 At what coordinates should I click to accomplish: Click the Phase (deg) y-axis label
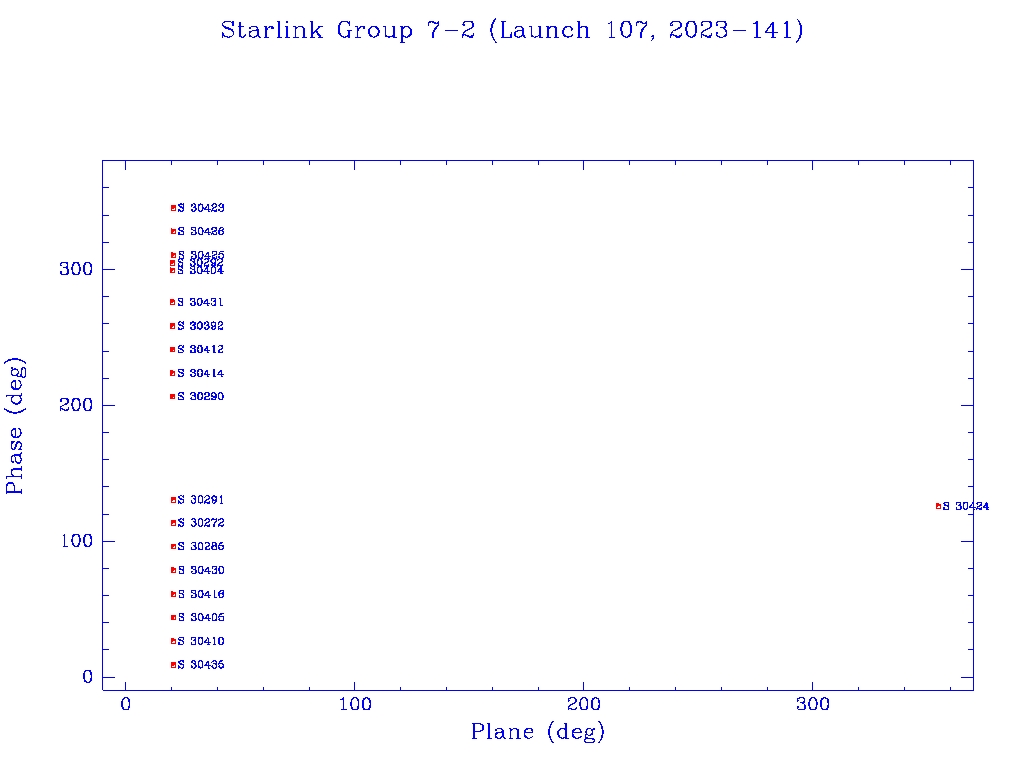[x=15, y=425]
